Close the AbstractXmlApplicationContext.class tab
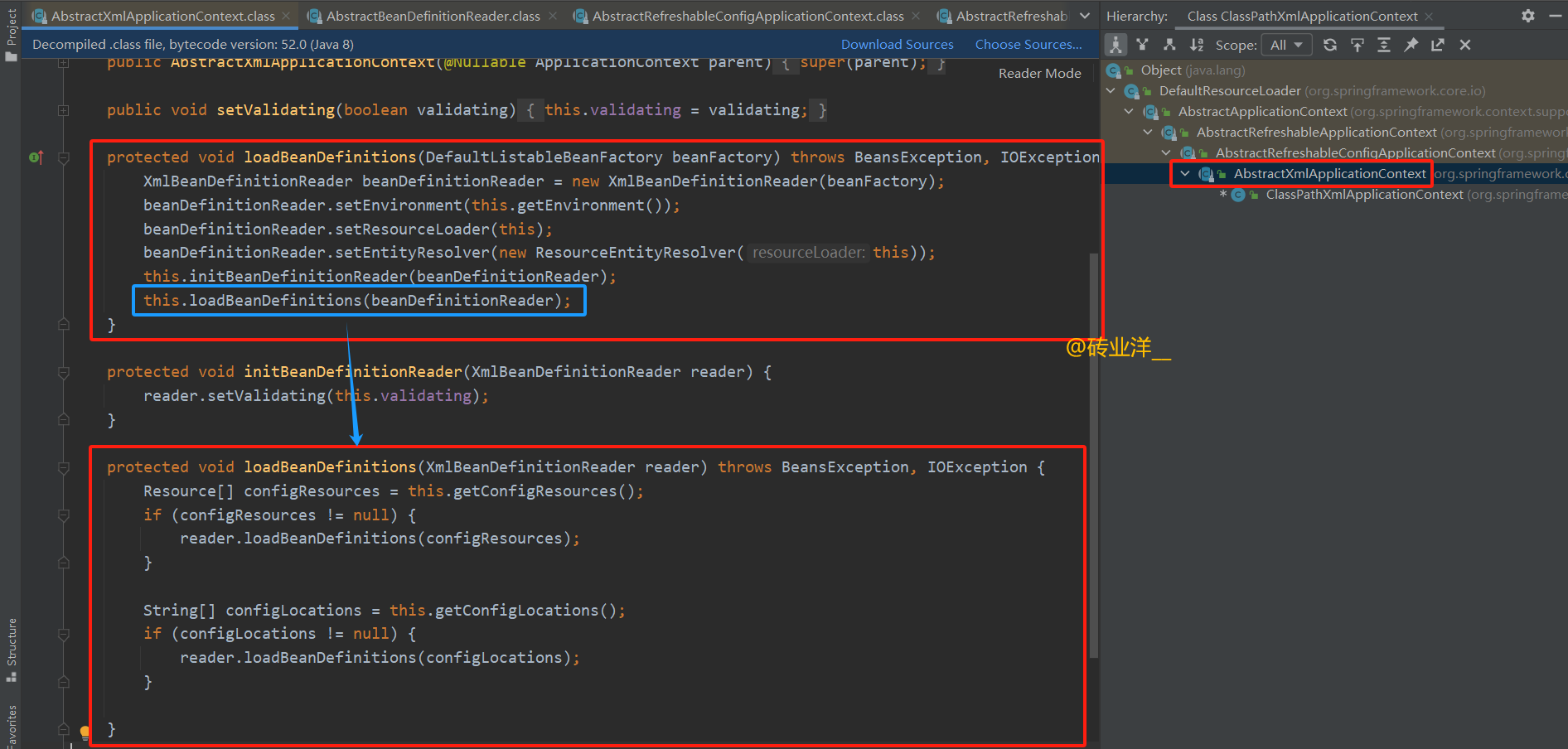The width and height of the screenshot is (1568, 749). (286, 16)
